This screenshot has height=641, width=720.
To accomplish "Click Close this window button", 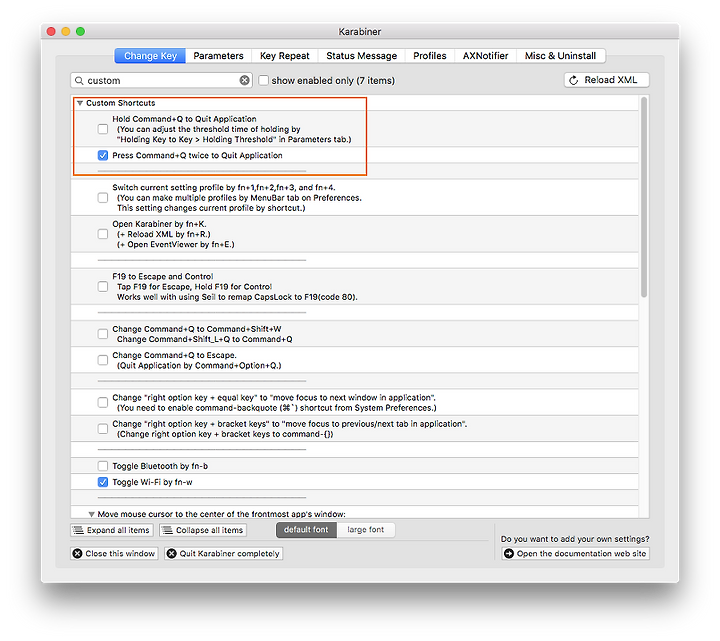I will coord(114,553).
